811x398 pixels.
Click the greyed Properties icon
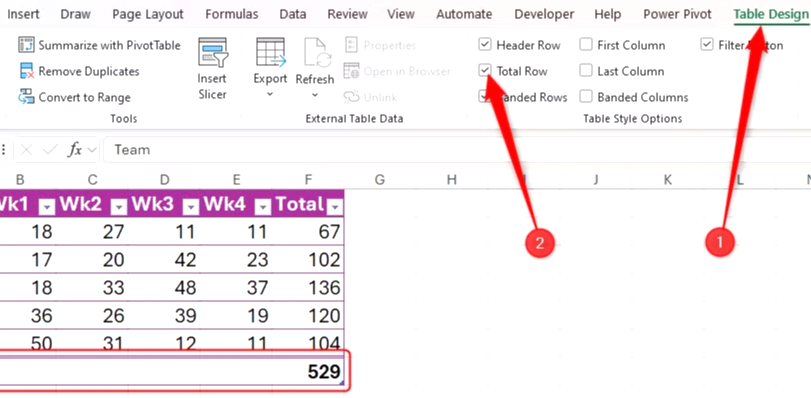tap(351, 45)
